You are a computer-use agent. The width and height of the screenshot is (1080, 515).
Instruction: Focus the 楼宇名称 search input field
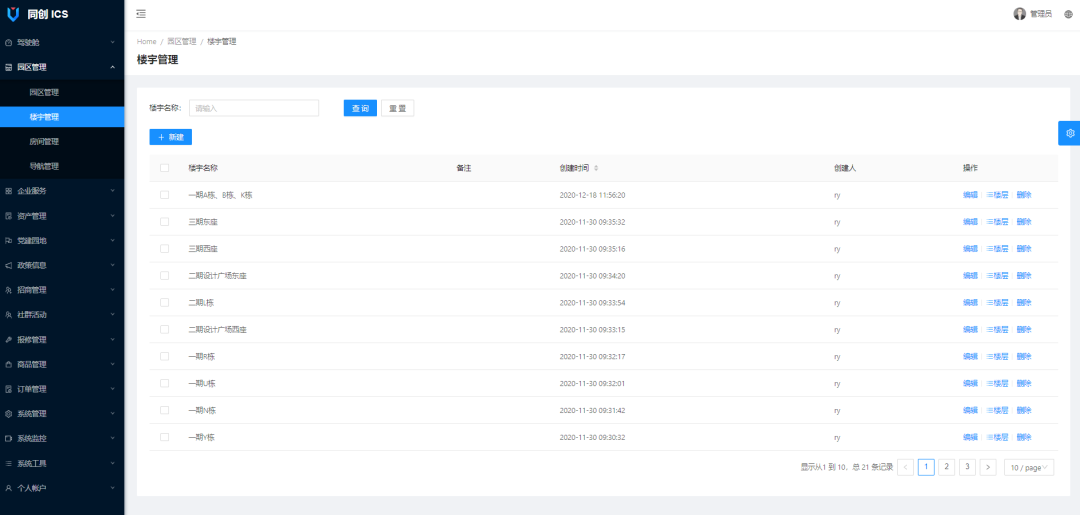pyautogui.click(x=253, y=108)
